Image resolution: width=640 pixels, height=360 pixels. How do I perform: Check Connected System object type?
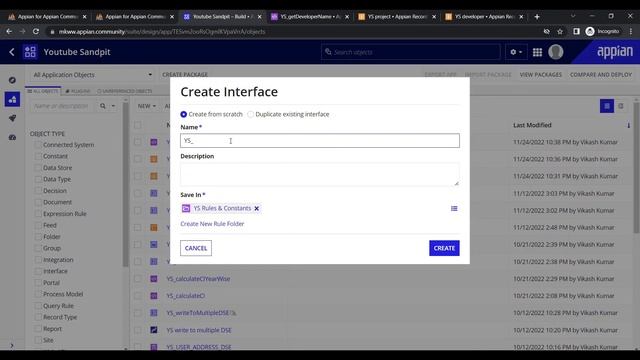point(38,145)
